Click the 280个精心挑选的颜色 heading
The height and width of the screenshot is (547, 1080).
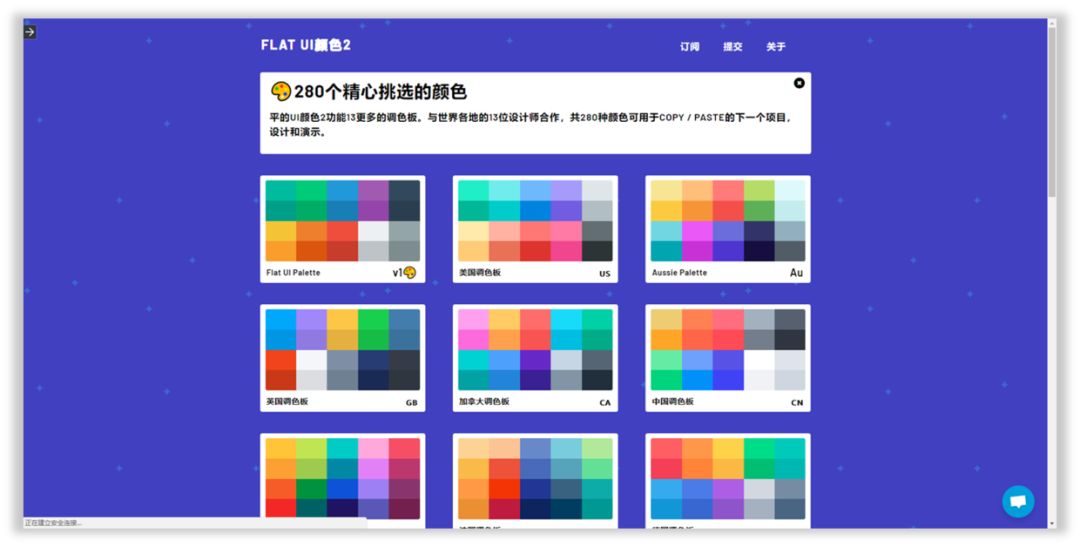[x=380, y=92]
